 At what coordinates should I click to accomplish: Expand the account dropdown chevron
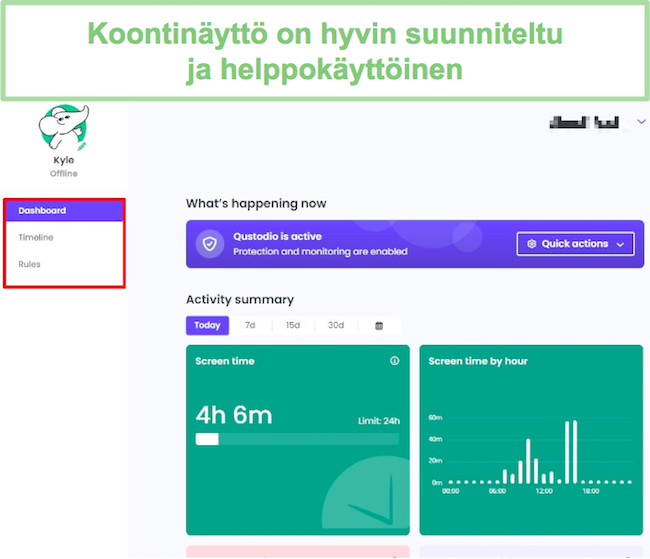click(641, 122)
